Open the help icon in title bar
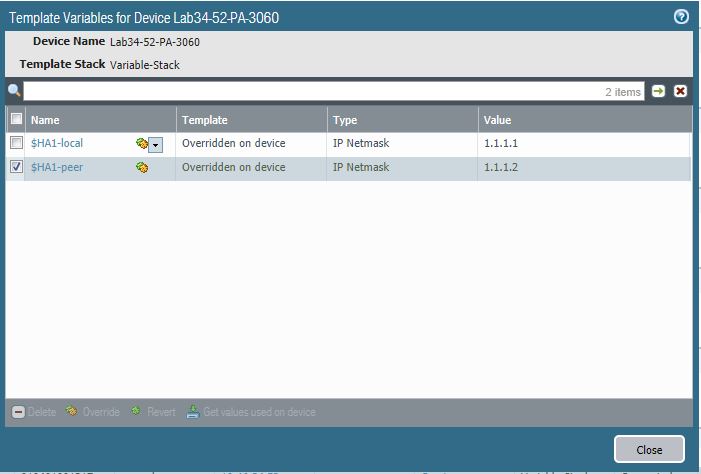This screenshot has height=474, width=701. click(x=681, y=17)
